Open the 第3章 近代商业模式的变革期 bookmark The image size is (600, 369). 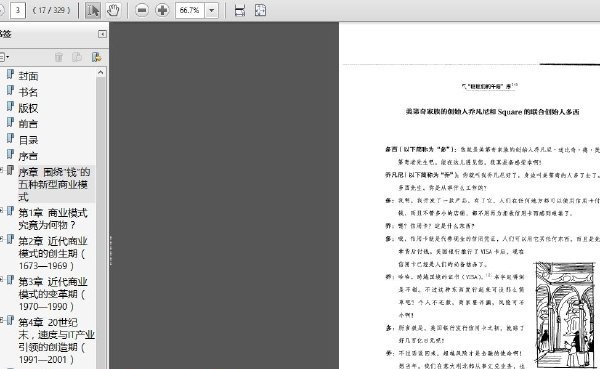click(53, 294)
